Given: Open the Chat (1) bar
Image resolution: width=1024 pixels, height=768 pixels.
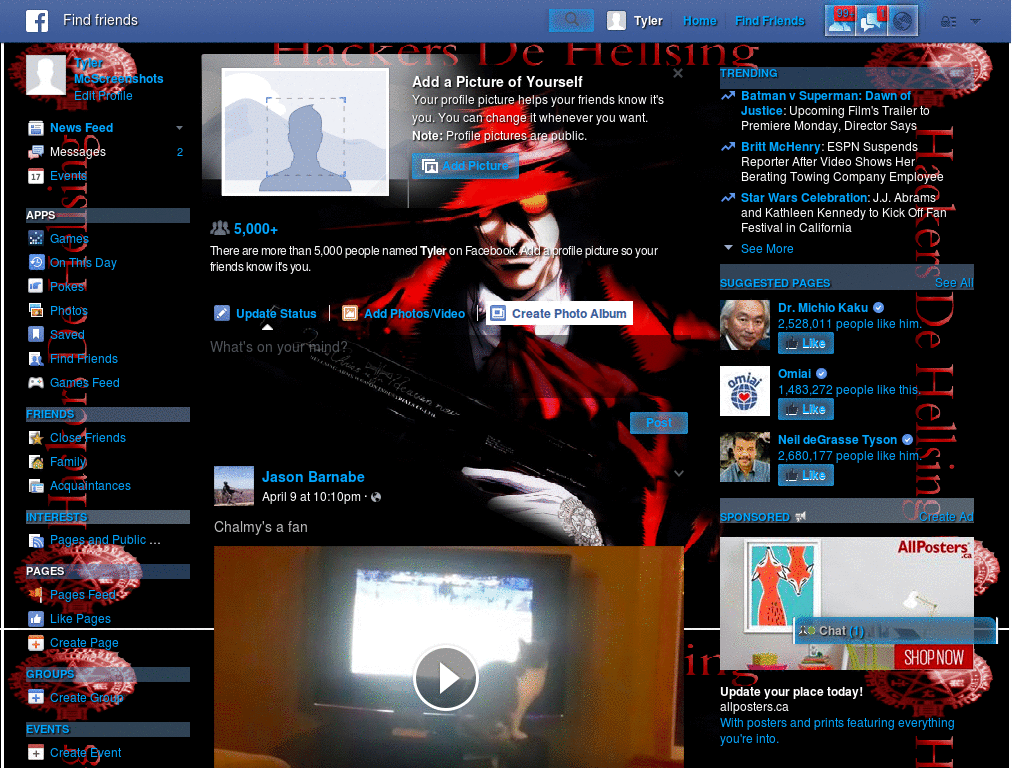Looking at the screenshot, I should click(895, 631).
